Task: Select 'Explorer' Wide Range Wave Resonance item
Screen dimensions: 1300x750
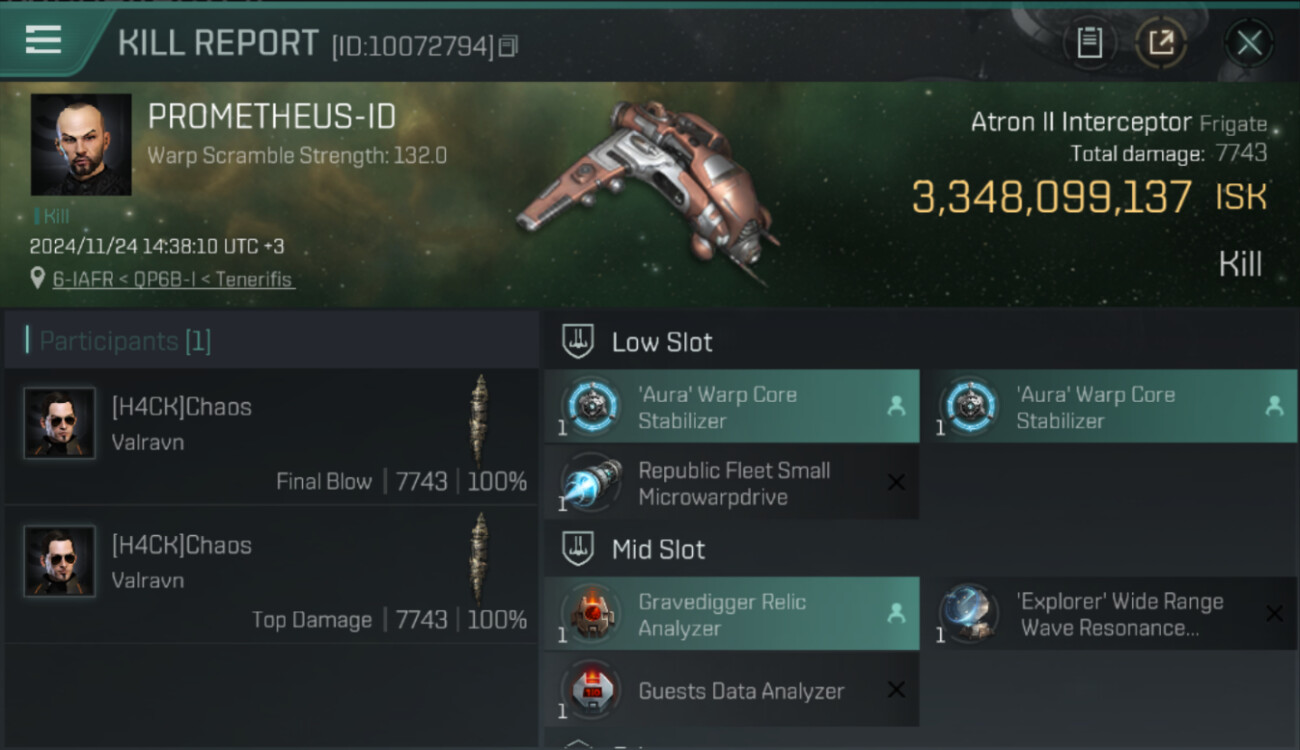Action: click(x=1108, y=614)
